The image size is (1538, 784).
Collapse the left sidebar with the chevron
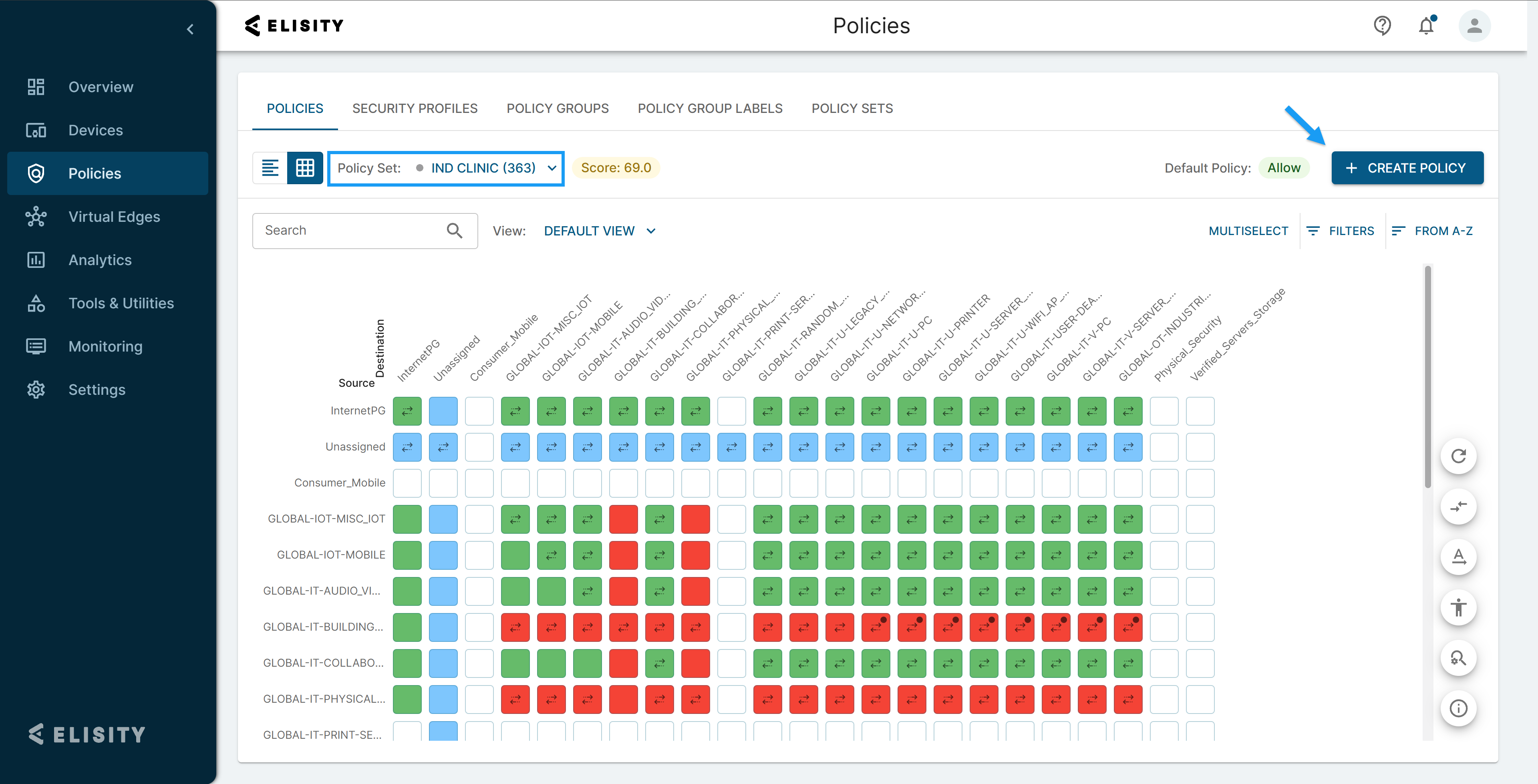(x=190, y=29)
